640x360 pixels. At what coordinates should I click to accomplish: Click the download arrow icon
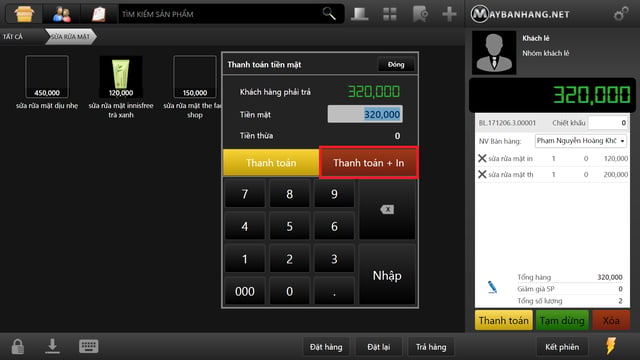(x=52, y=346)
